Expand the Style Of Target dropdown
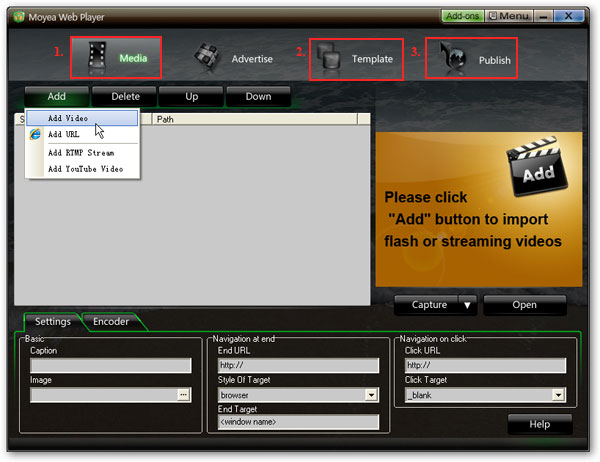This screenshot has height=462, width=600. (x=371, y=395)
